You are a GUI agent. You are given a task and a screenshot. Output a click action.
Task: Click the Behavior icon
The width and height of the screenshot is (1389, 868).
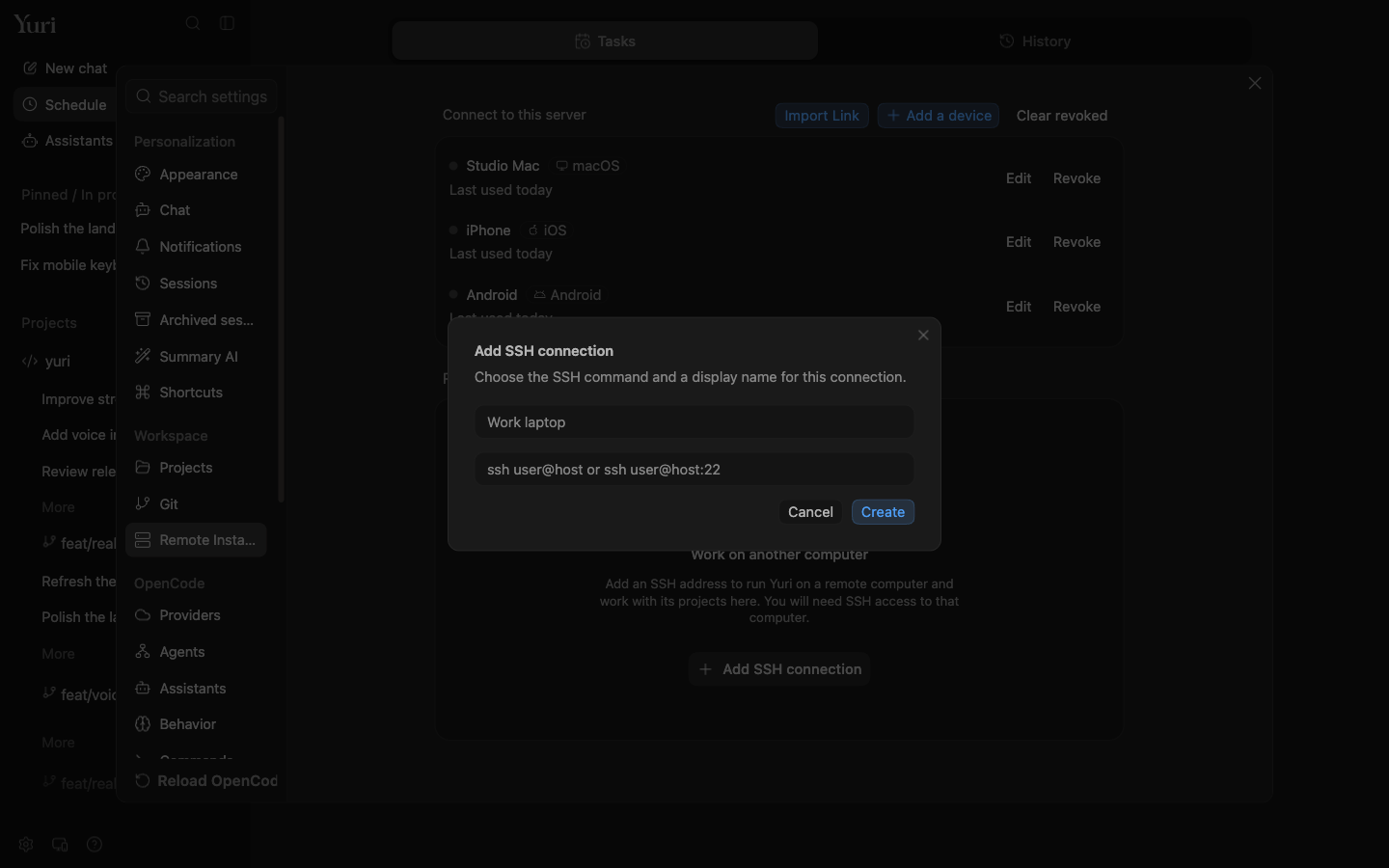[143, 724]
